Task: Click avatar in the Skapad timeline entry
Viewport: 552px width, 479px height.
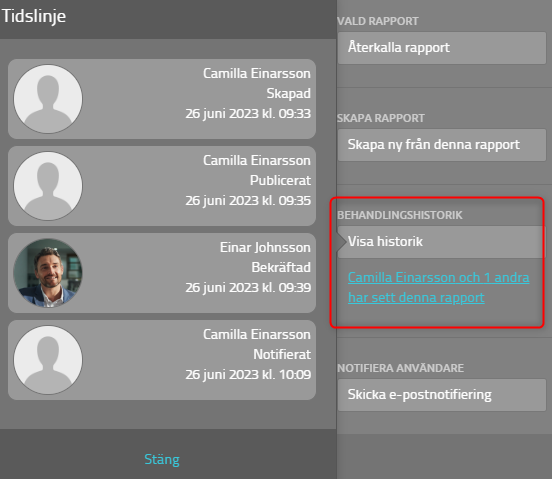Action: click(x=48, y=99)
